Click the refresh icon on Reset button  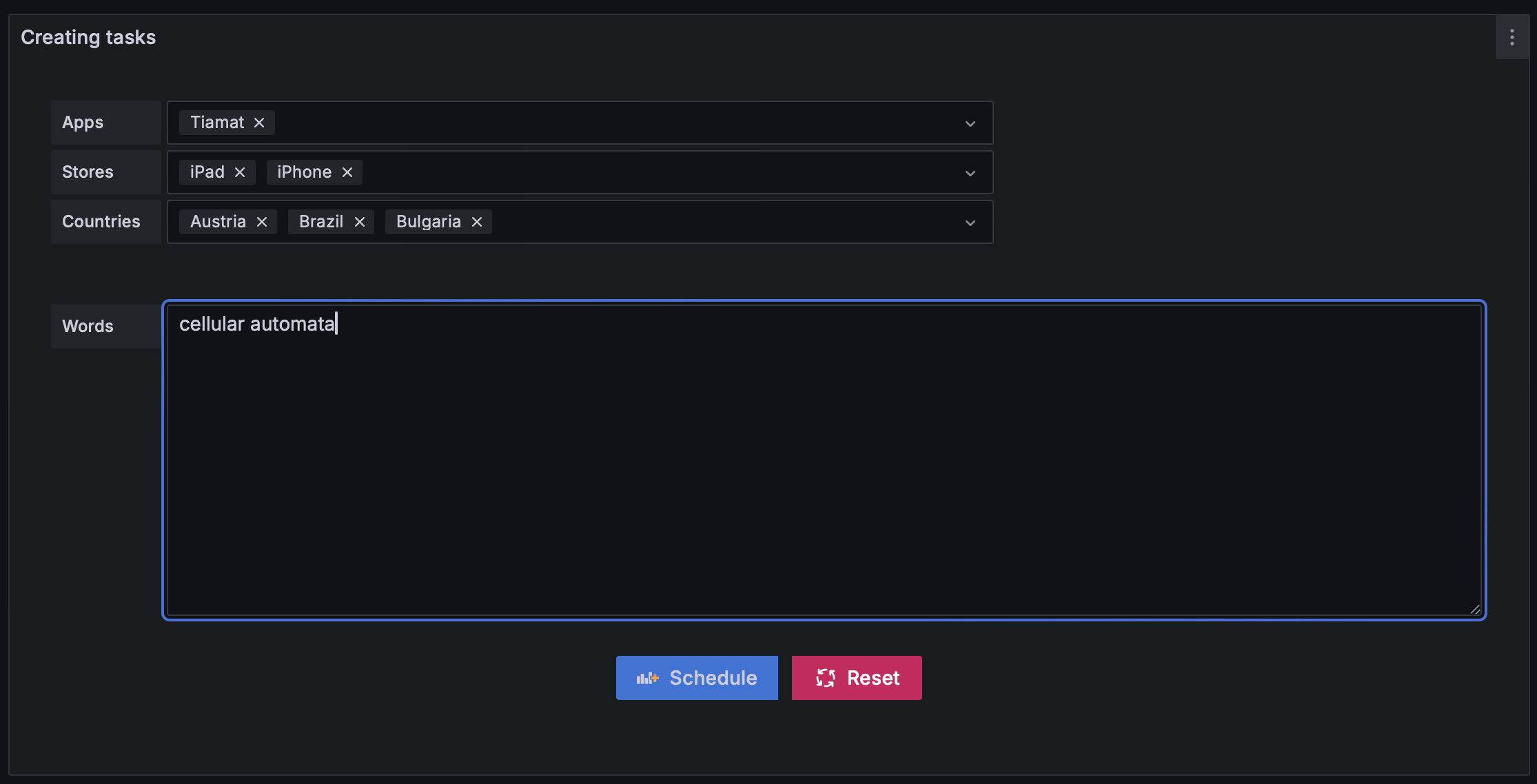tap(826, 678)
